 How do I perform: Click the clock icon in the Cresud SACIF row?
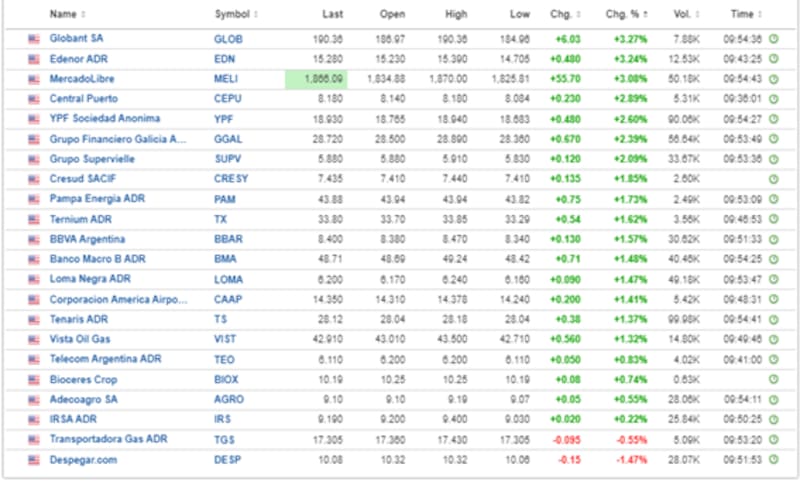tap(774, 179)
